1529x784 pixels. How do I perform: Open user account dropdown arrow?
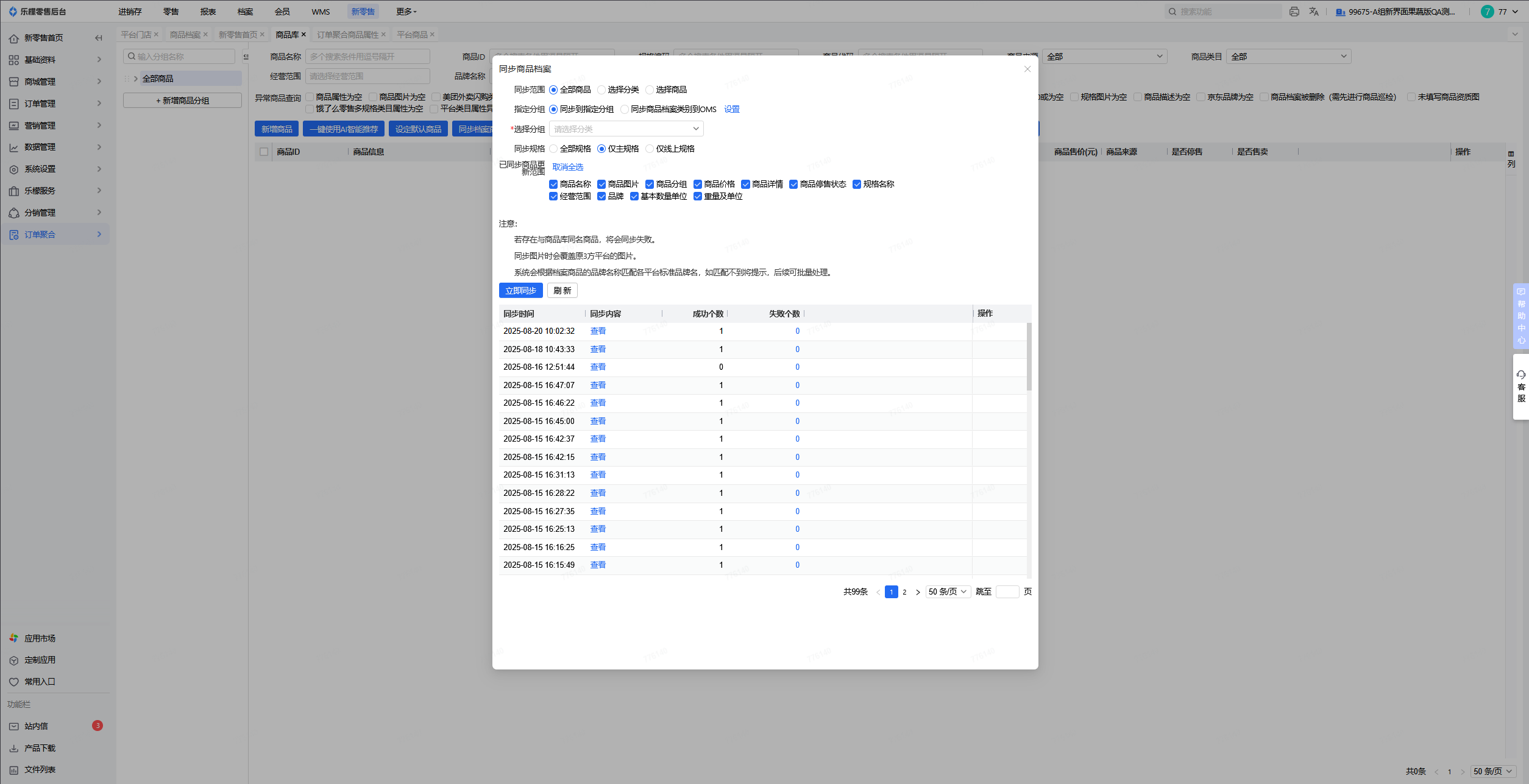point(1516,12)
